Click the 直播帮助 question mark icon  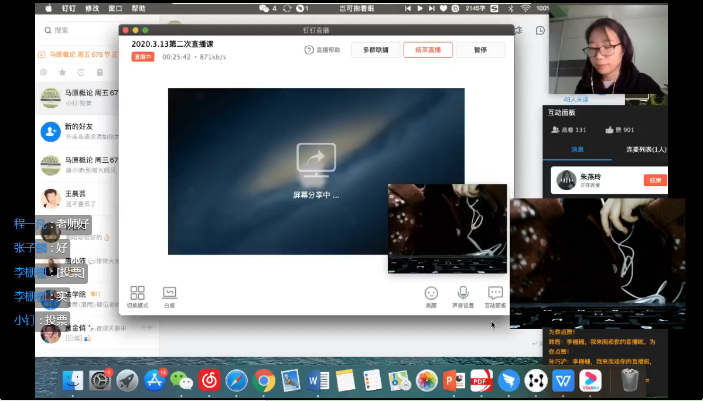point(308,50)
